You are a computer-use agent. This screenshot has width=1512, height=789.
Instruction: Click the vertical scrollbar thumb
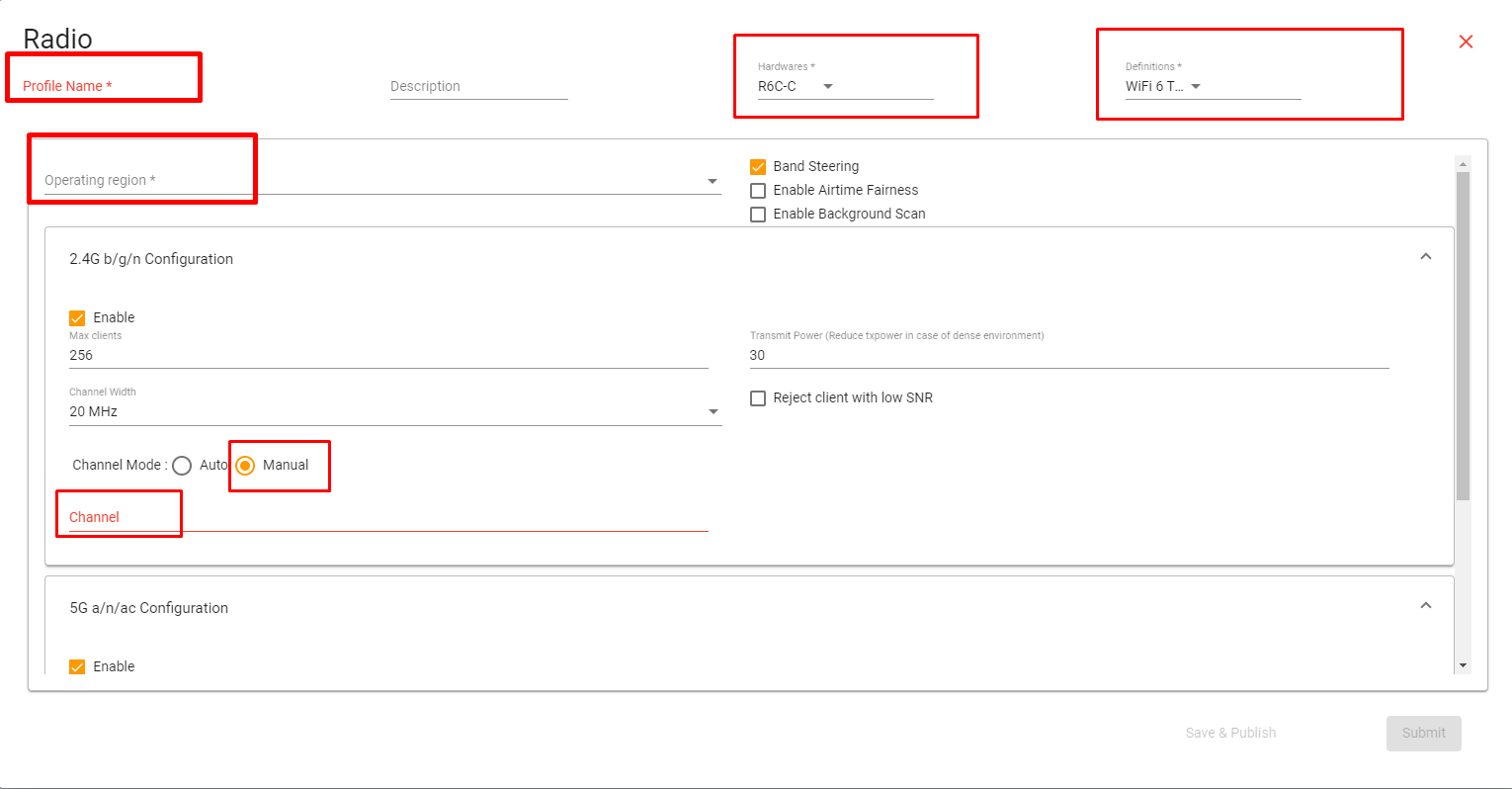click(1464, 336)
